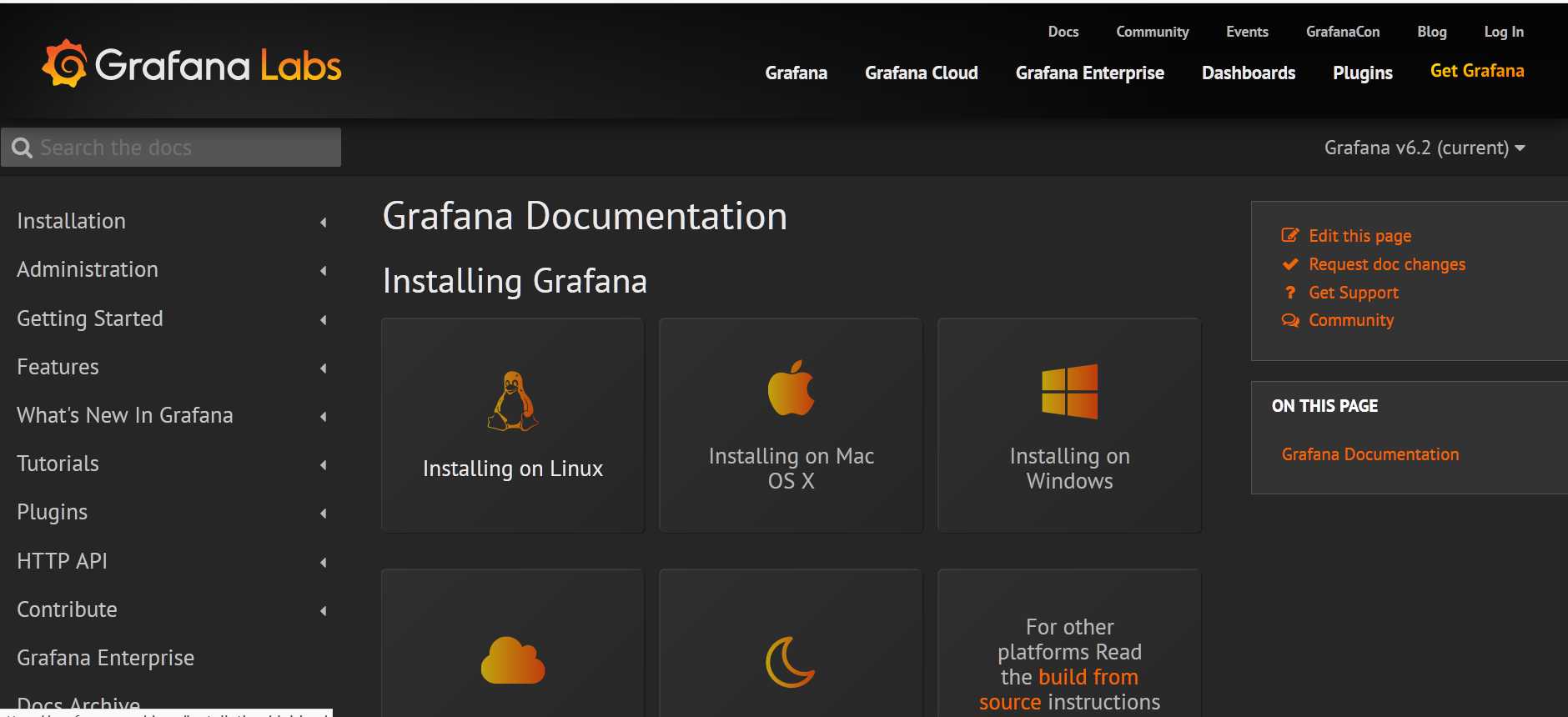Open the Grafana Enterprise top menu item
This screenshot has height=717, width=1568.
[x=1089, y=73]
